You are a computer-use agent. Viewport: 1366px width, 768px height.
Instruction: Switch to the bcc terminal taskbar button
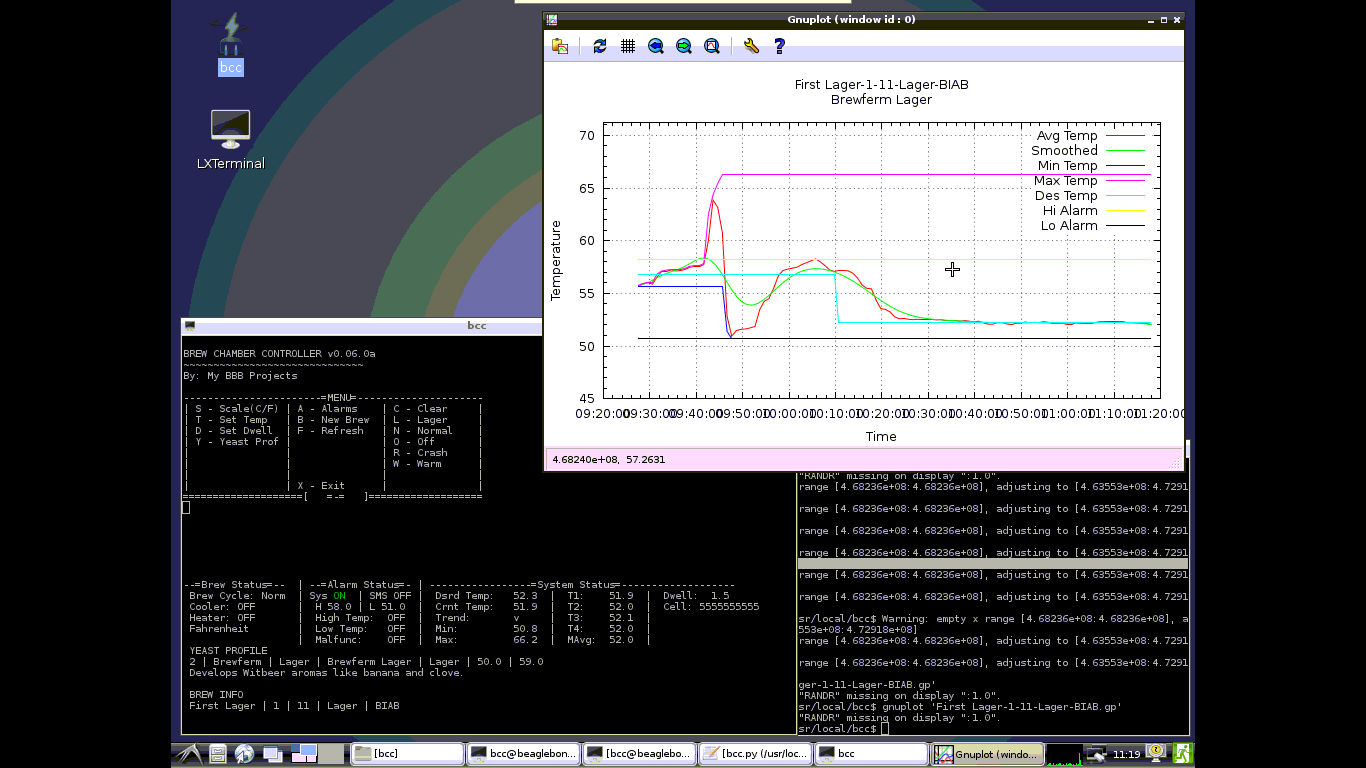[x=871, y=754]
